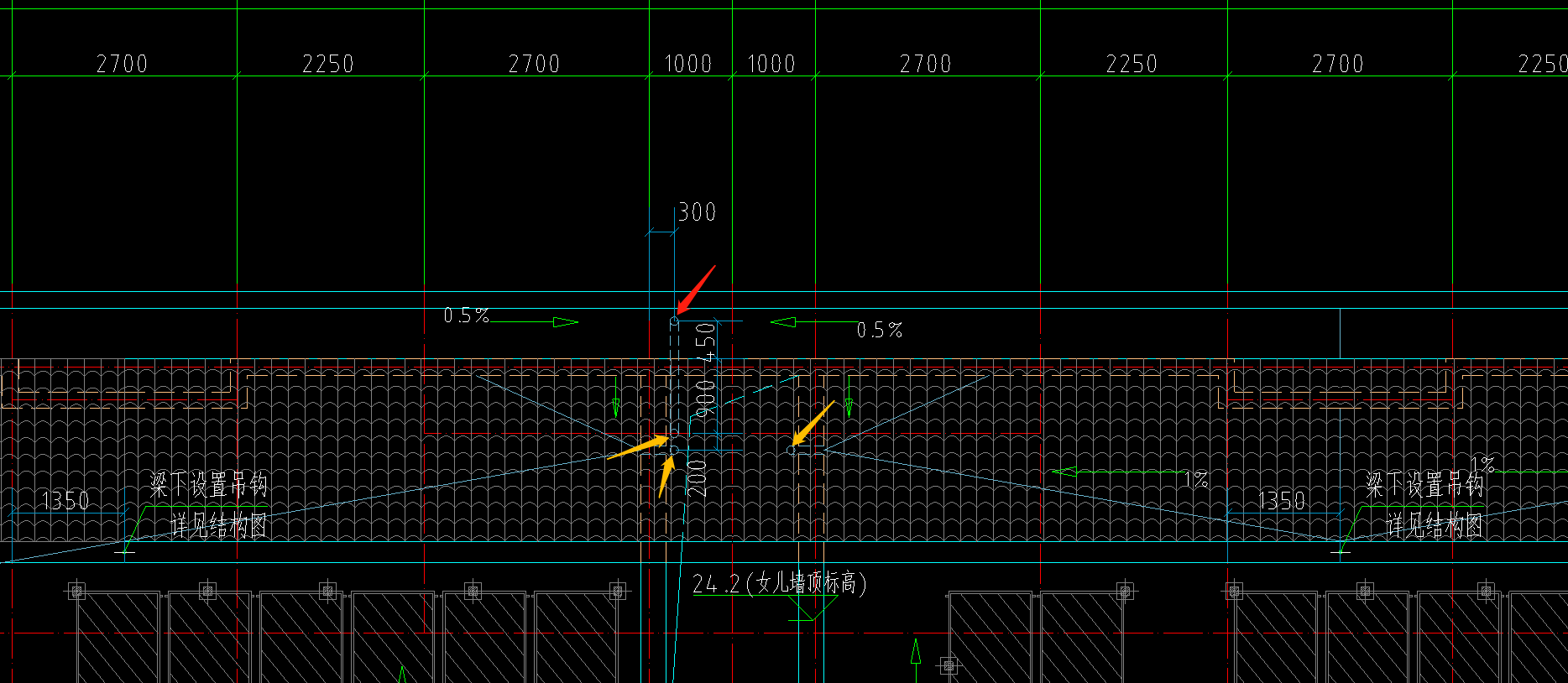Select the "300" horizontal dimension text
Viewport: 1568px width, 683px height.
click(x=697, y=211)
